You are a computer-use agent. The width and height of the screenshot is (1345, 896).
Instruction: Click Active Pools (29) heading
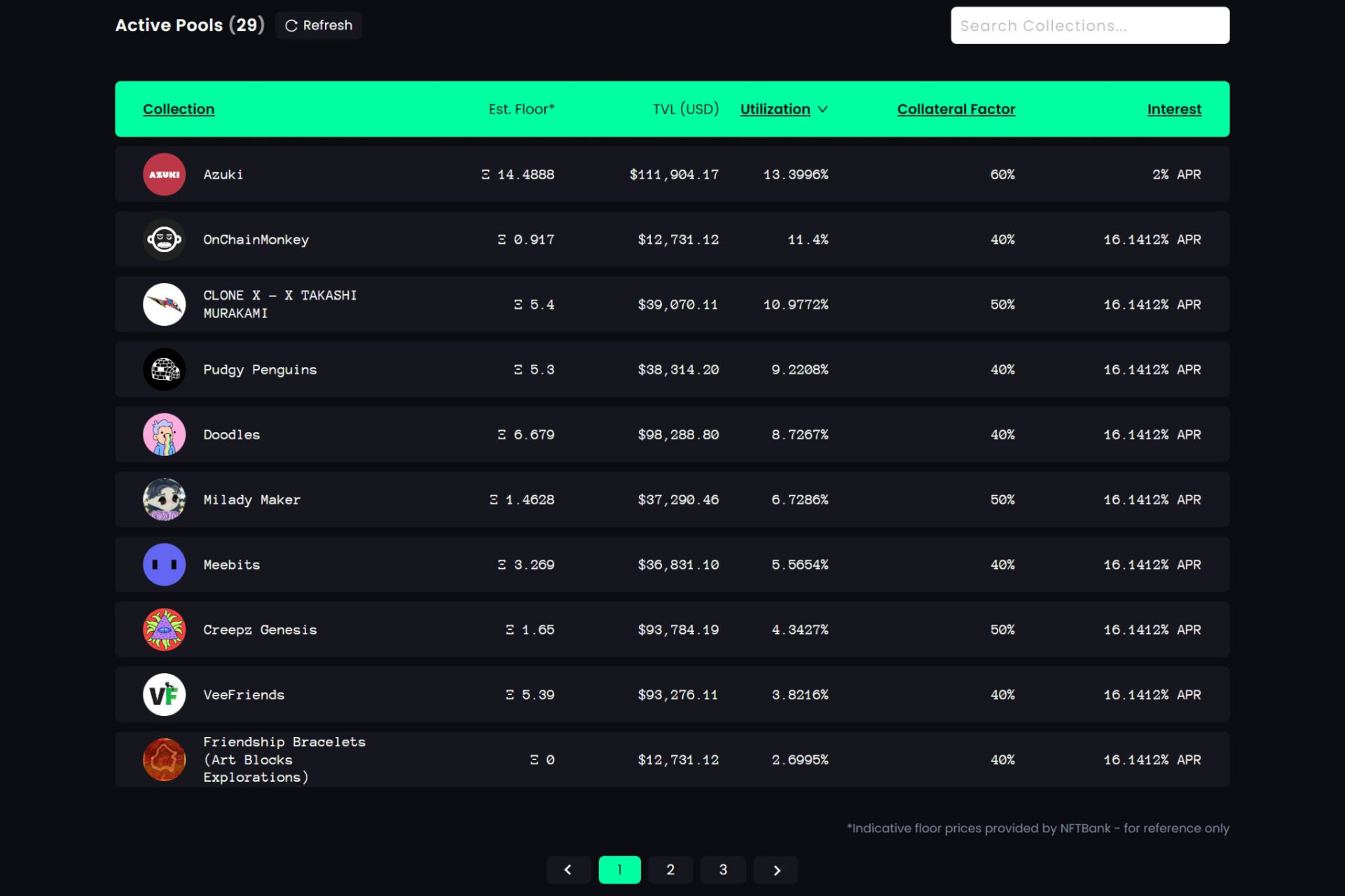tap(190, 25)
